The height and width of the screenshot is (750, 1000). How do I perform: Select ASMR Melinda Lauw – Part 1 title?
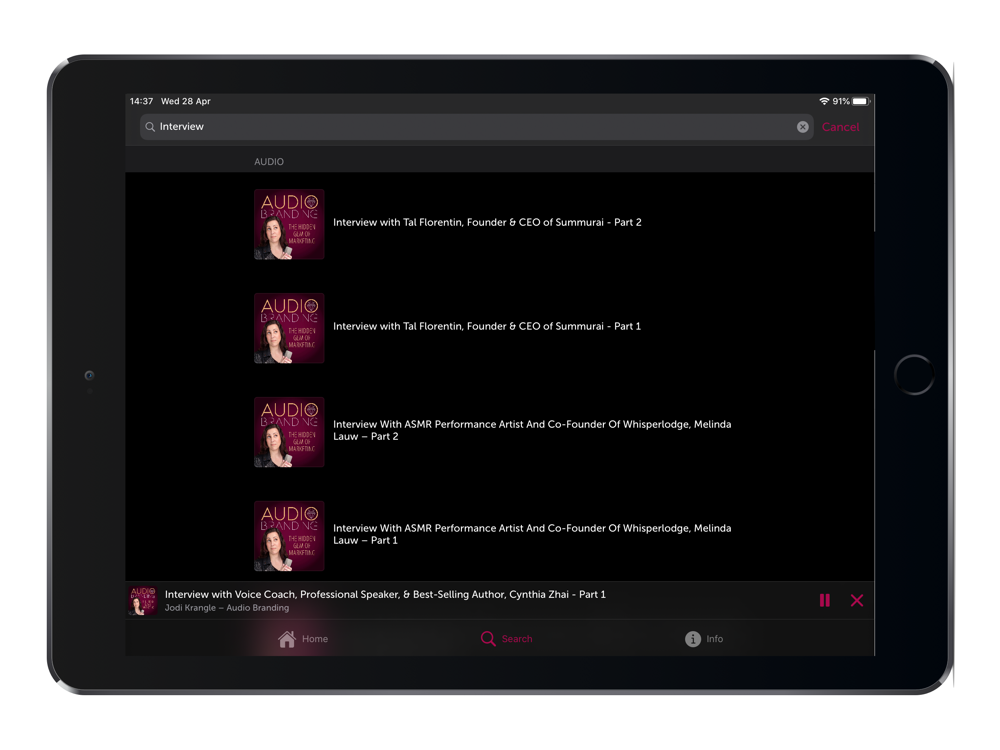tap(532, 534)
